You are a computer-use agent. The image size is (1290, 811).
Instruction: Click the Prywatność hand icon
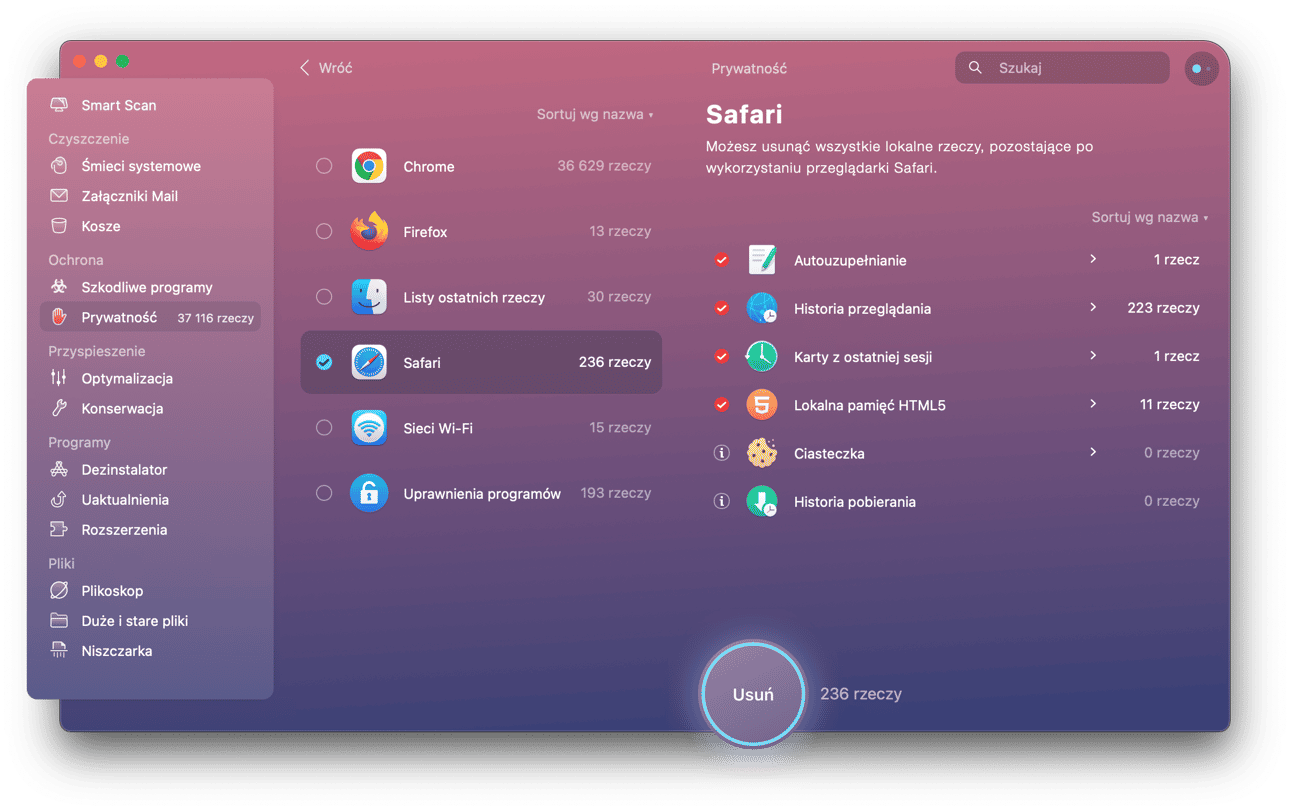pyautogui.click(x=59, y=317)
